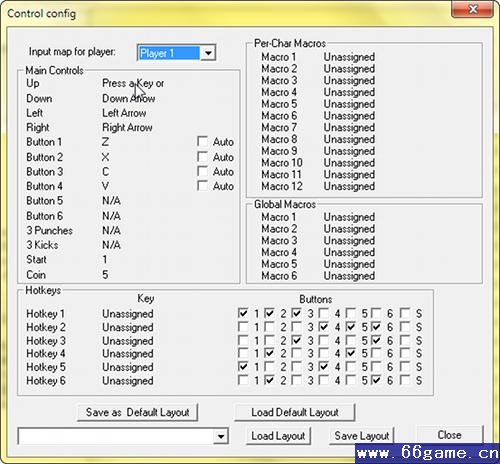The height and width of the screenshot is (464, 500).
Task: Check button 3 for Hotkey 6
Action: point(296,380)
